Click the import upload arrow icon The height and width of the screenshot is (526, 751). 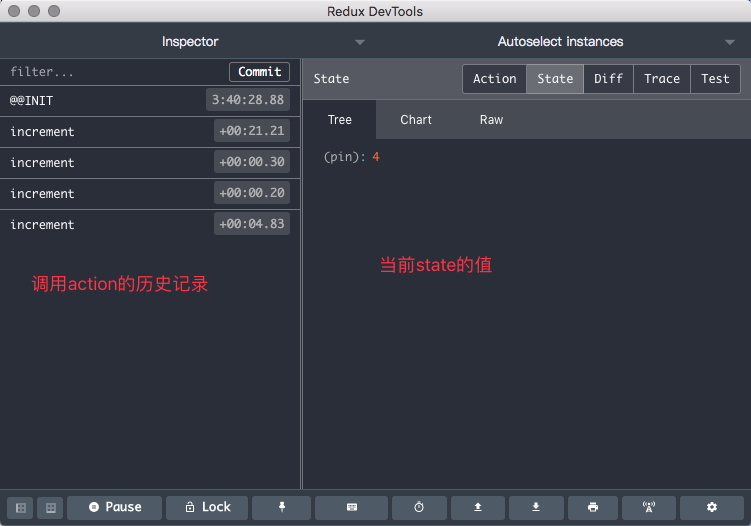(x=478, y=508)
